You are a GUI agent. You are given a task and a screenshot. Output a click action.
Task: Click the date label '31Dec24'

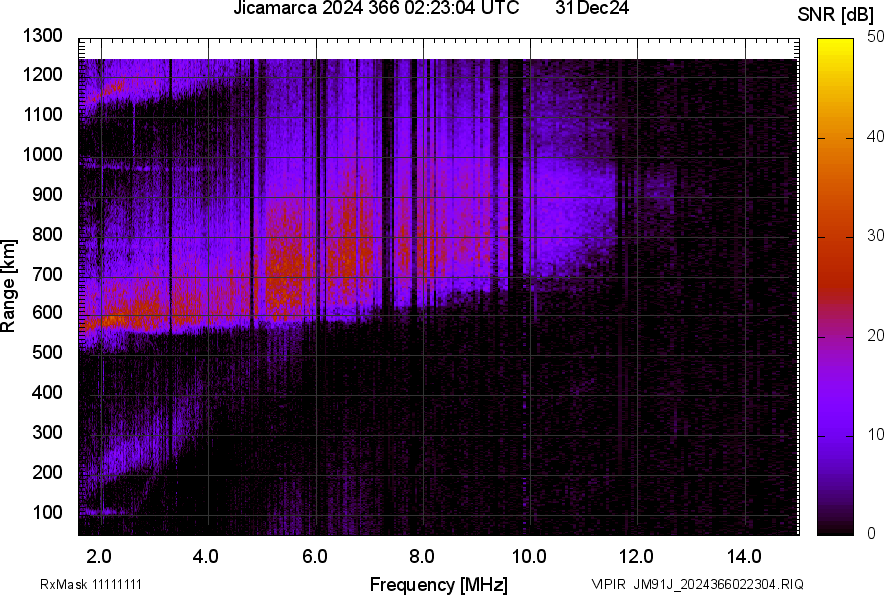(x=592, y=8)
